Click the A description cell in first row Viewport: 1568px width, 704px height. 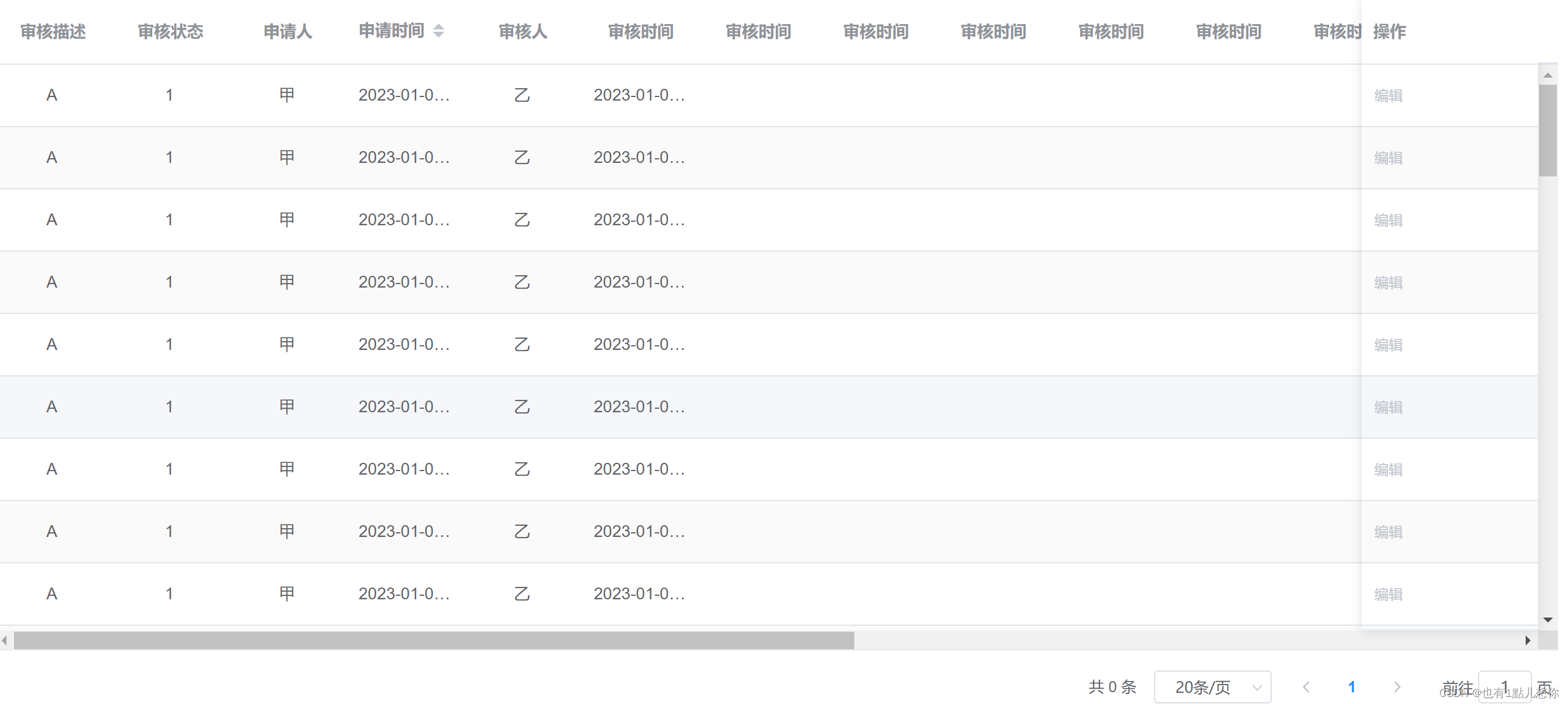point(52,95)
